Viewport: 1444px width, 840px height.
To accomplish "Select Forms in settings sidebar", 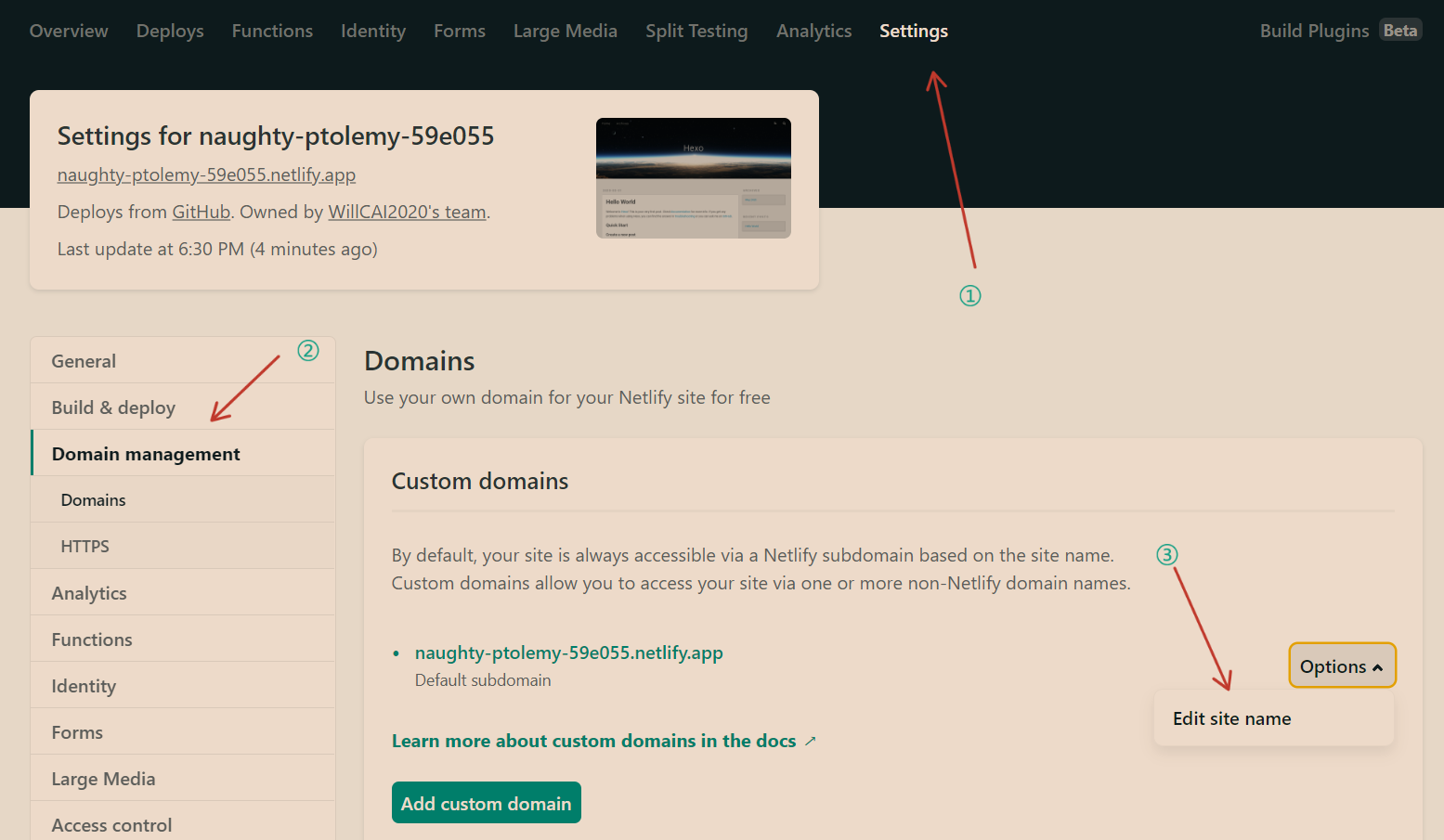I will click(183, 732).
